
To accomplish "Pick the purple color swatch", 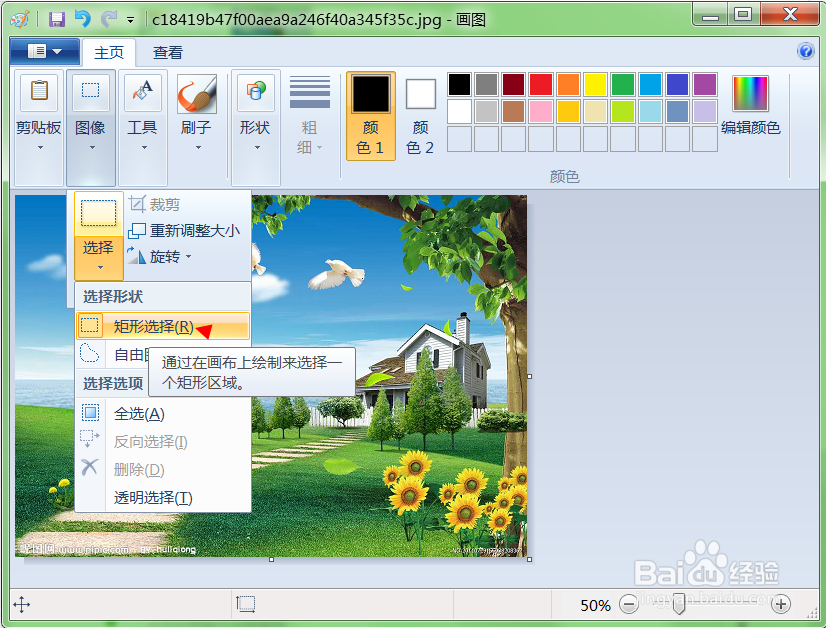I will point(705,85).
